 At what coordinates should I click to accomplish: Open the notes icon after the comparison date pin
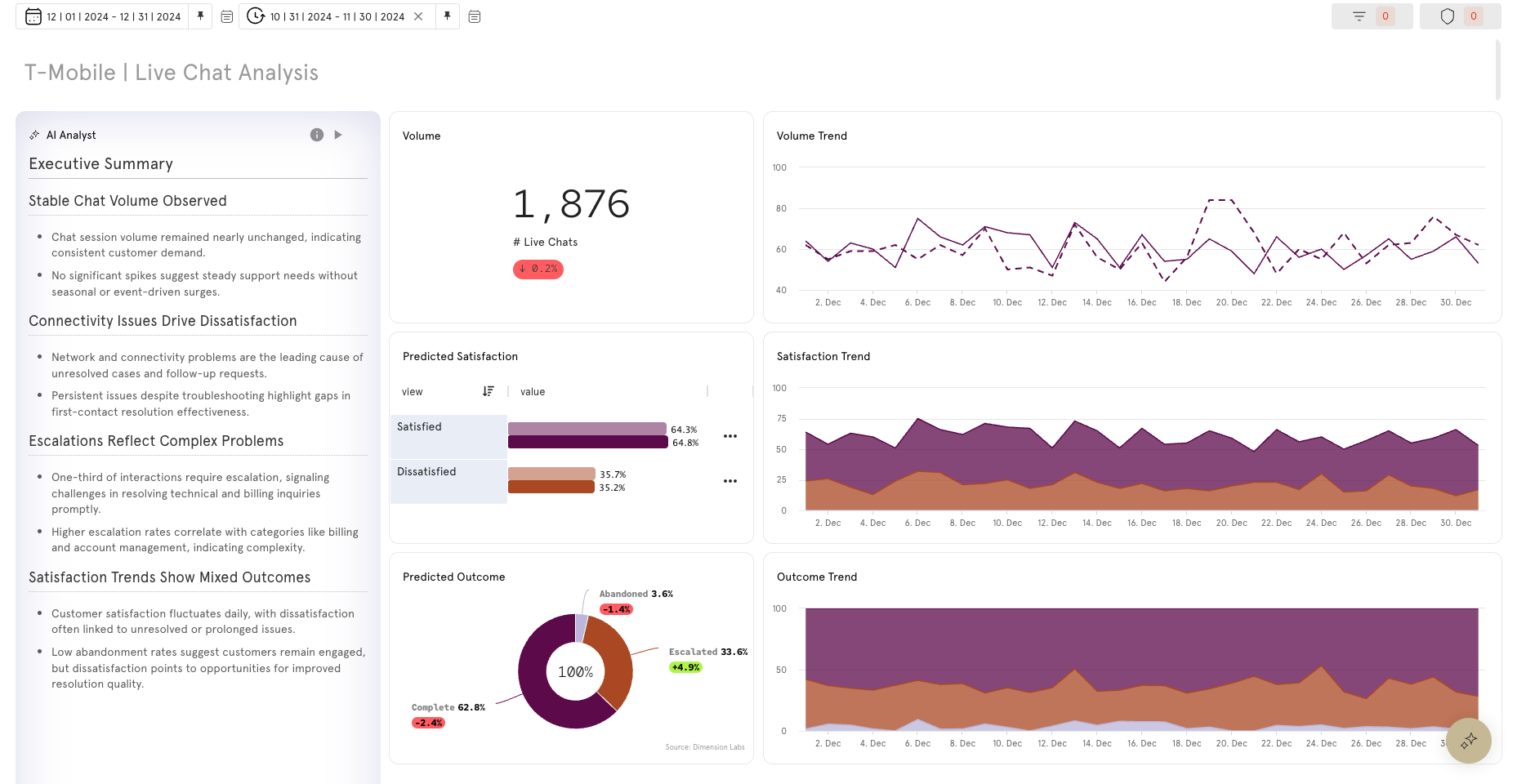[475, 16]
